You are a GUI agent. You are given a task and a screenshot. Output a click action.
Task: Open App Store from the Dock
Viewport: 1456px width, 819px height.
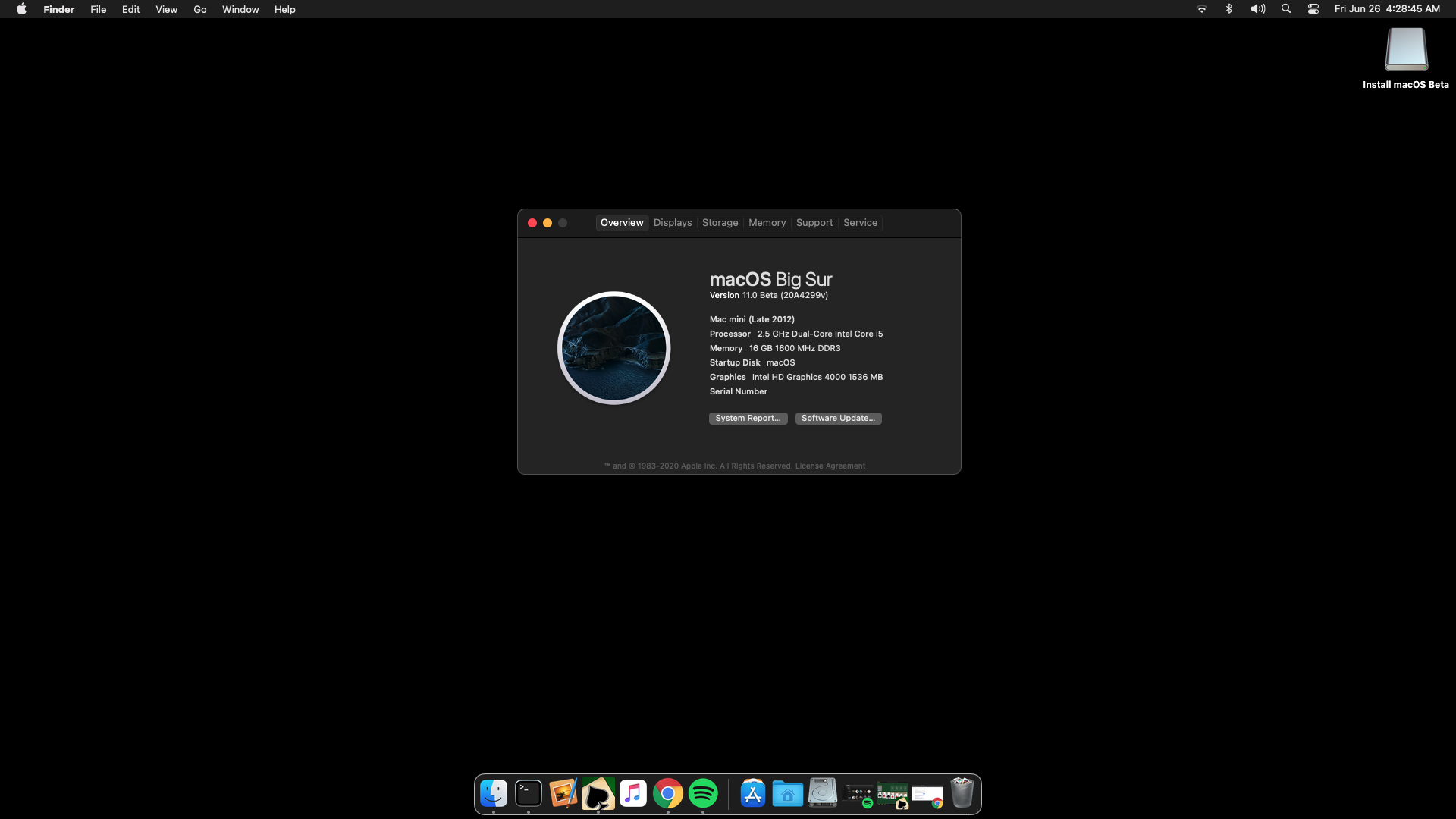753,794
